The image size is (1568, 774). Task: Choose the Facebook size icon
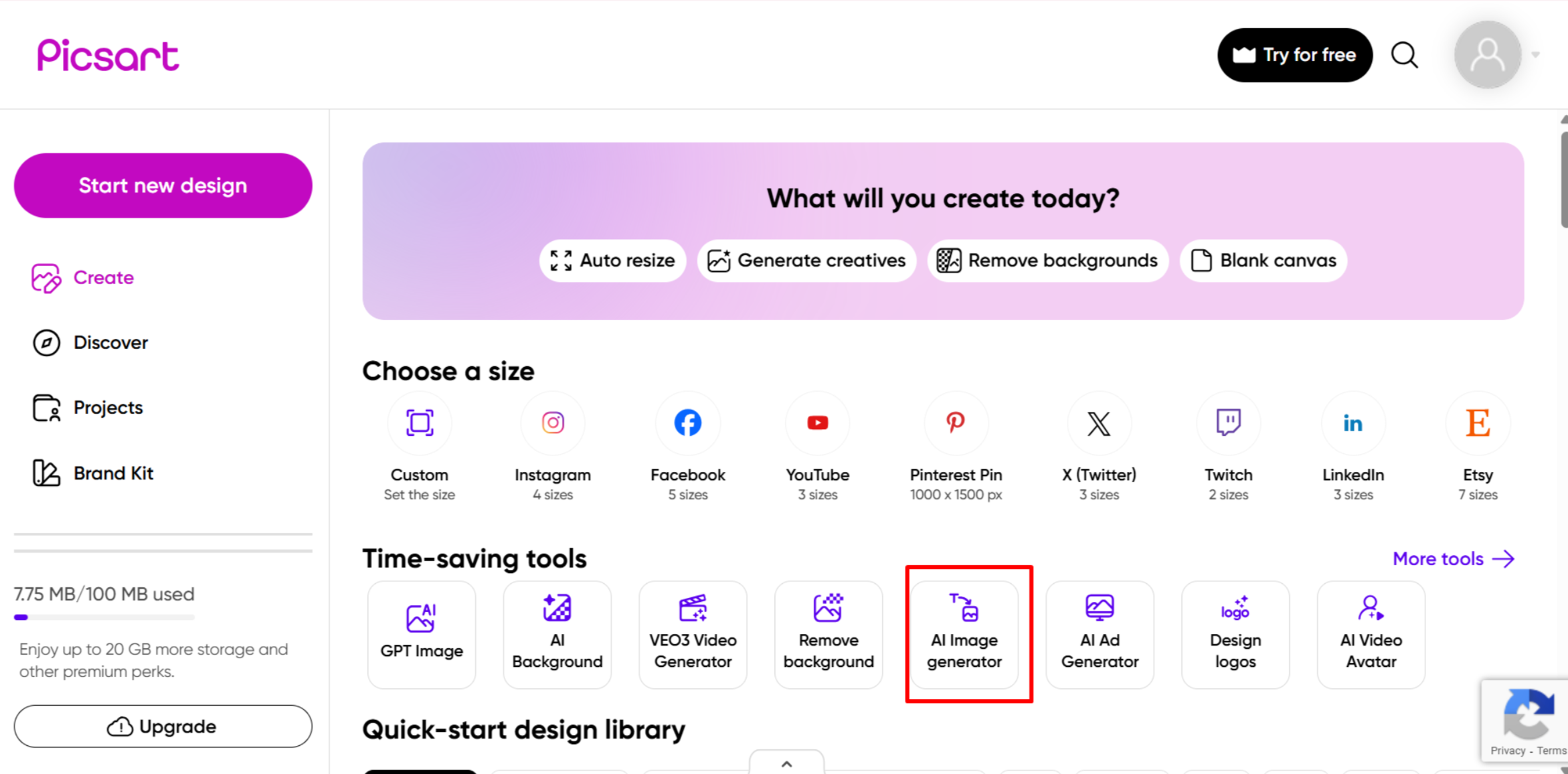(688, 423)
